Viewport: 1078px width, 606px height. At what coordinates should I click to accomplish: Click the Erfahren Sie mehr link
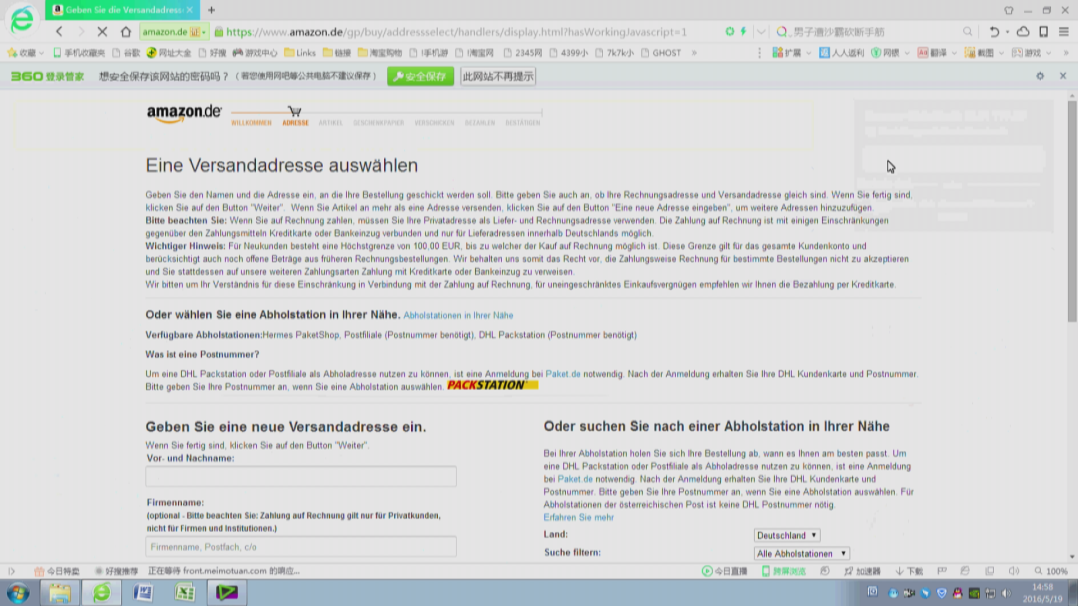(578, 517)
